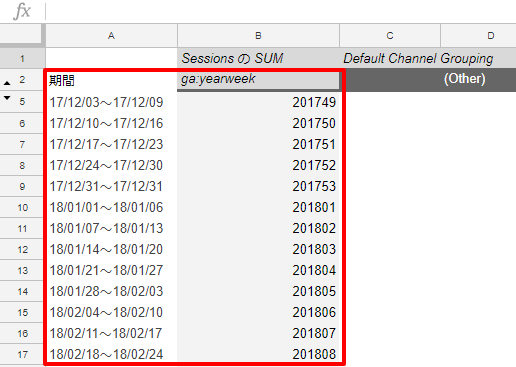Select row 13 header

(22, 270)
